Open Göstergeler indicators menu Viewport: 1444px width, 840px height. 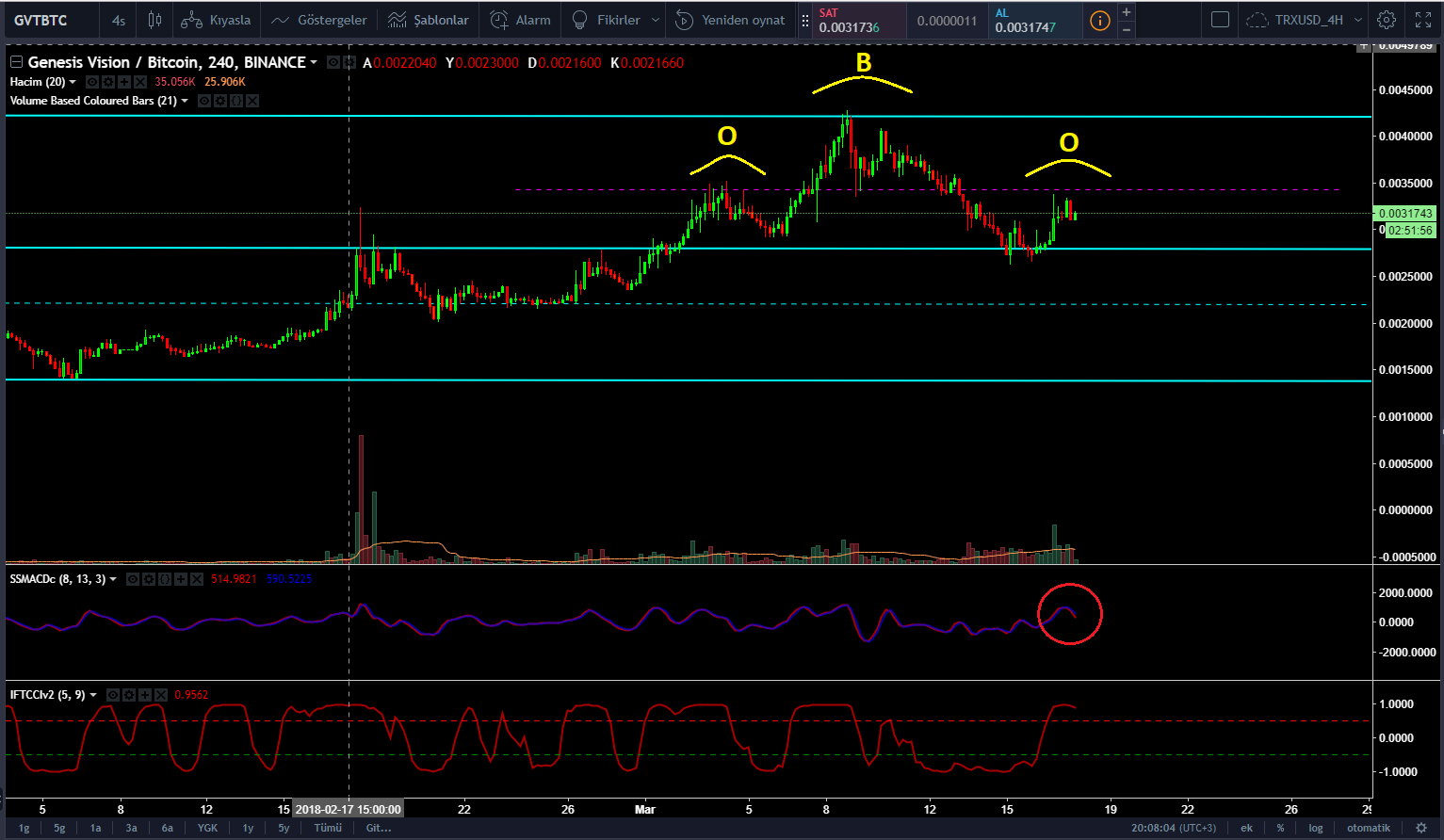318,20
